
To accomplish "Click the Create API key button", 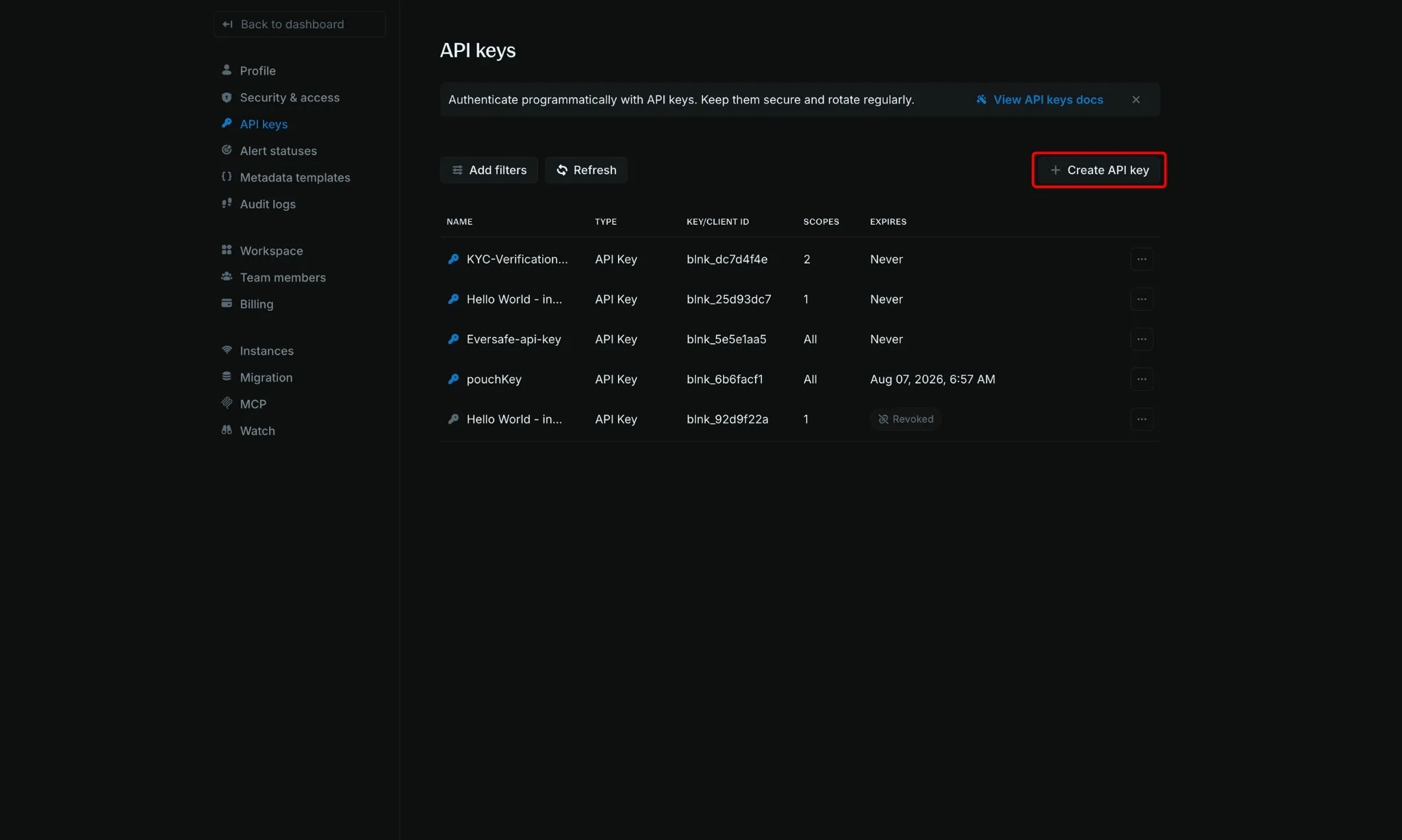I will tap(1099, 170).
